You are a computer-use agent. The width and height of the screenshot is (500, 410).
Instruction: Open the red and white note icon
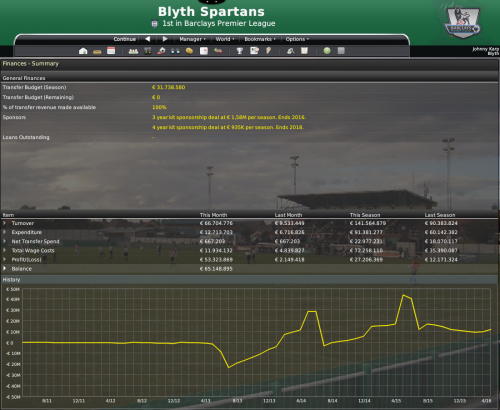pos(204,51)
